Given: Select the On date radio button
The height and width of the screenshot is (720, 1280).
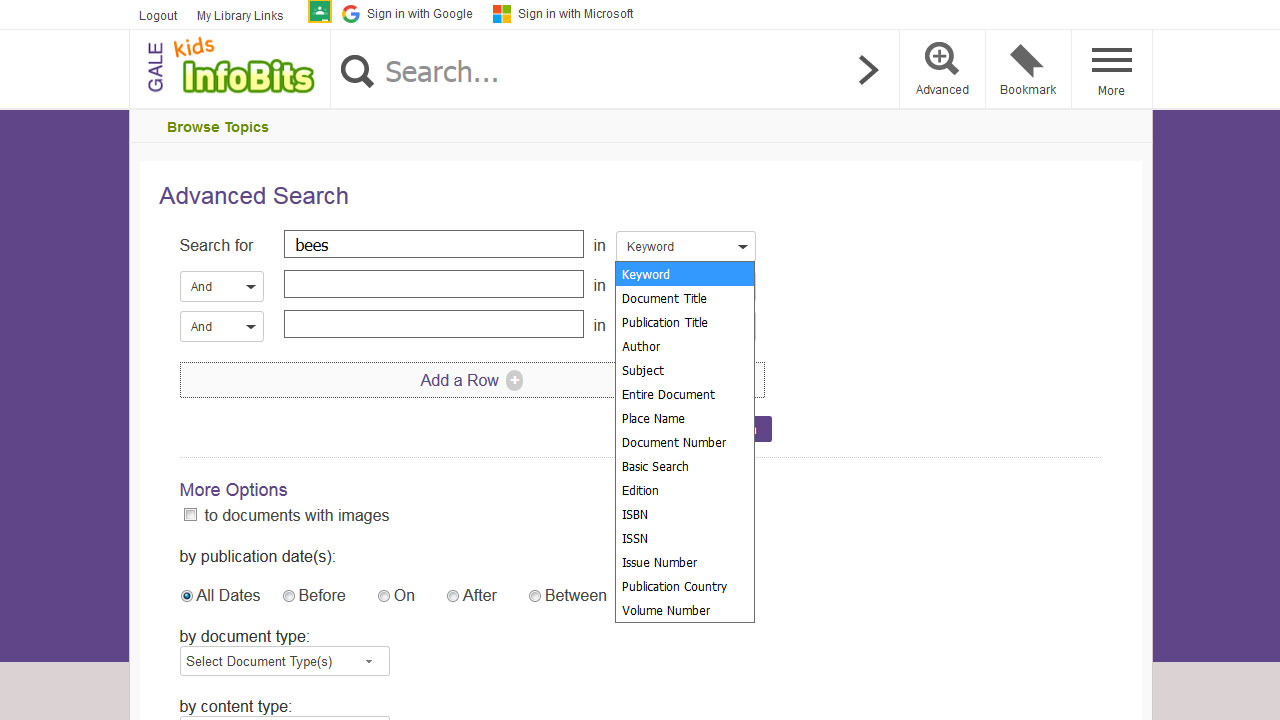Looking at the screenshot, I should pyautogui.click(x=384, y=596).
